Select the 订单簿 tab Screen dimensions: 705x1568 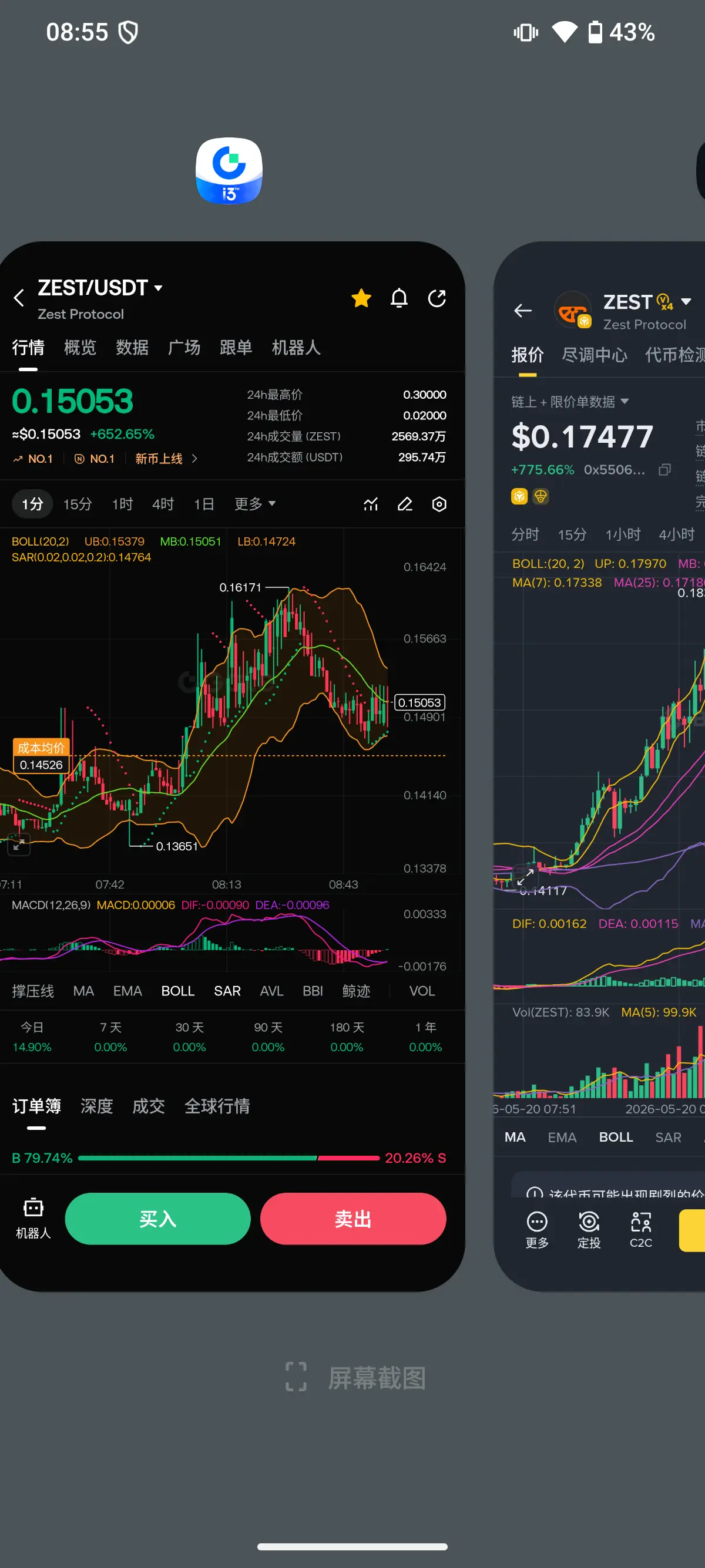(x=36, y=1106)
